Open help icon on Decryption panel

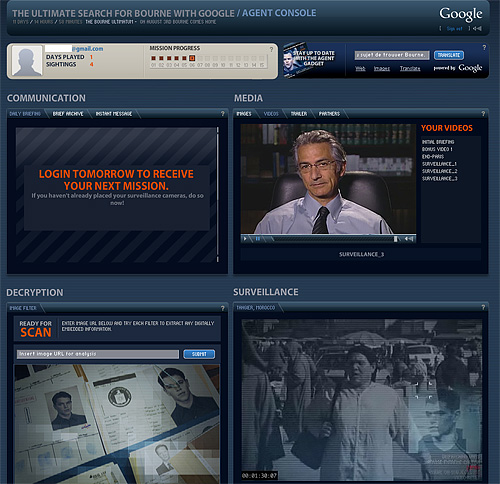coord(222,308)
